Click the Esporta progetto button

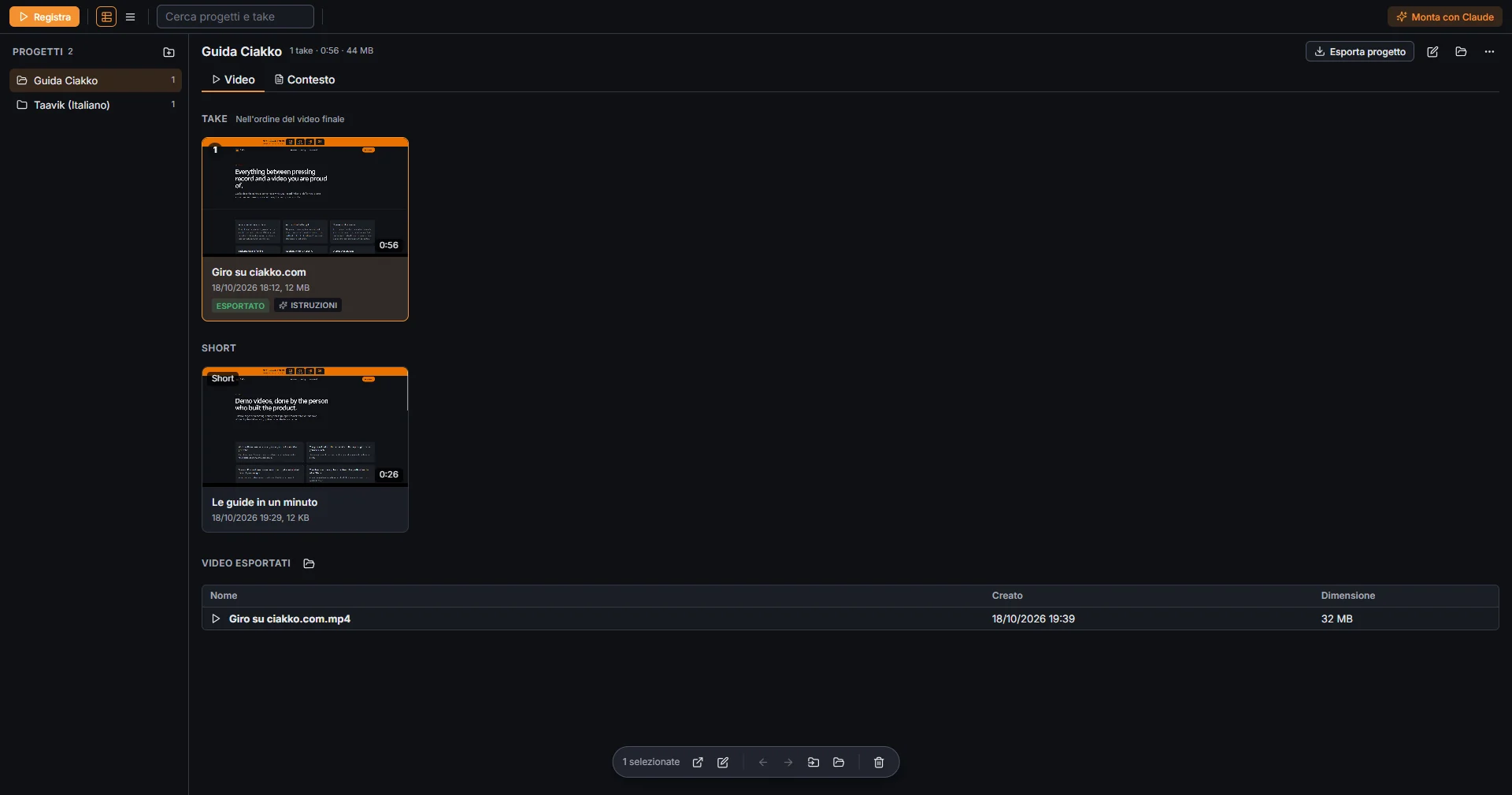click(1360, 51)
